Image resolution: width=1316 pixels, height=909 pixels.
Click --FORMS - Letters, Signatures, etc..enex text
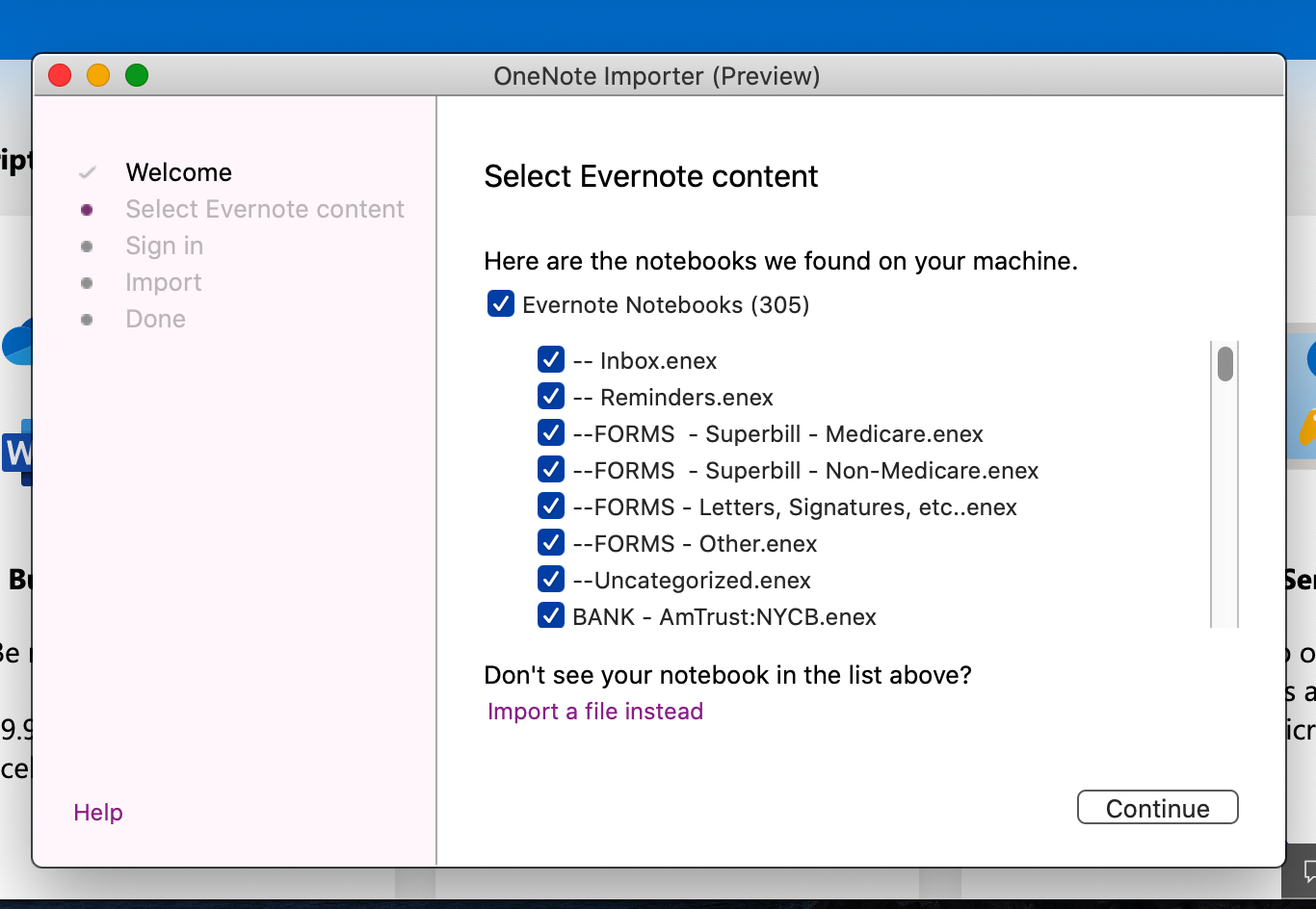(x=795, y=507)
